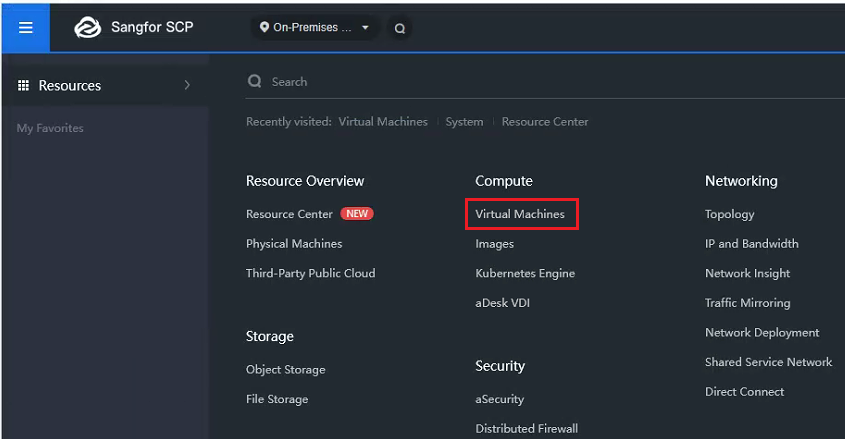Open Traffic Mirroring
The image size is (845, 439).
tap(747, 303)
